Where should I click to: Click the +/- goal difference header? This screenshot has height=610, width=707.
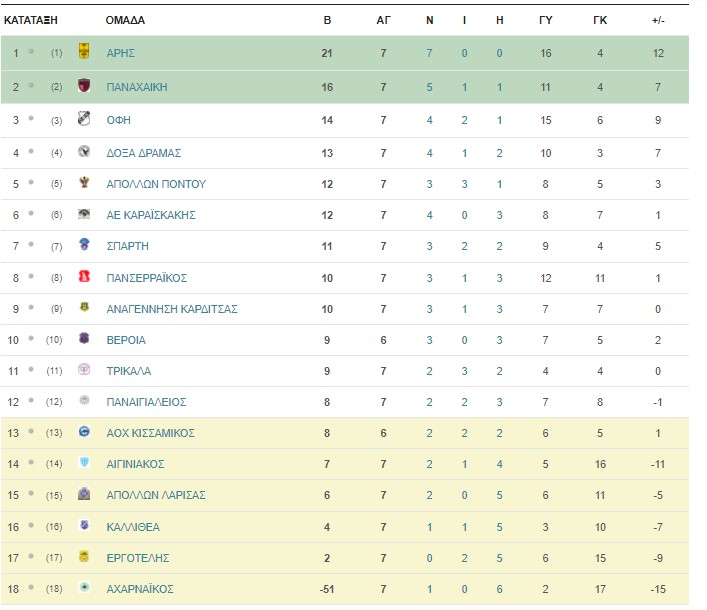point(658,20)
